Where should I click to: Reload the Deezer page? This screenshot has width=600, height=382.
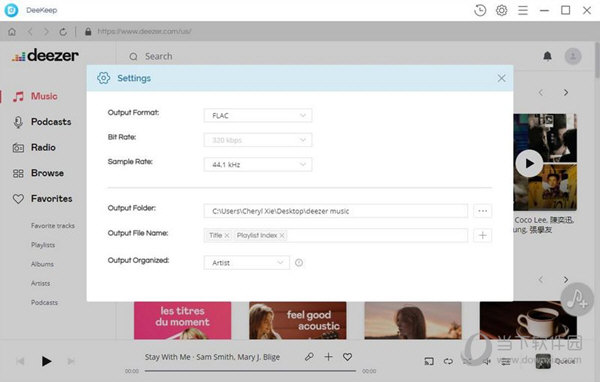(63, 31)
